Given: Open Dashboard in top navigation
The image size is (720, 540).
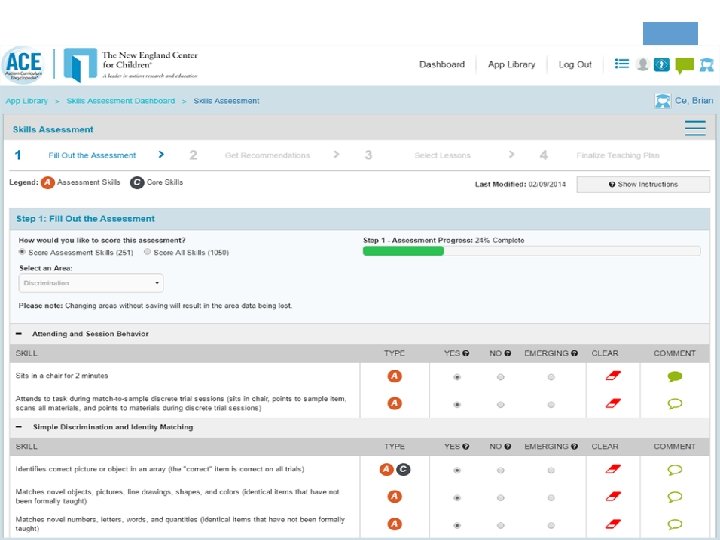Looking at the screenshot, I should tap(442, 64).
